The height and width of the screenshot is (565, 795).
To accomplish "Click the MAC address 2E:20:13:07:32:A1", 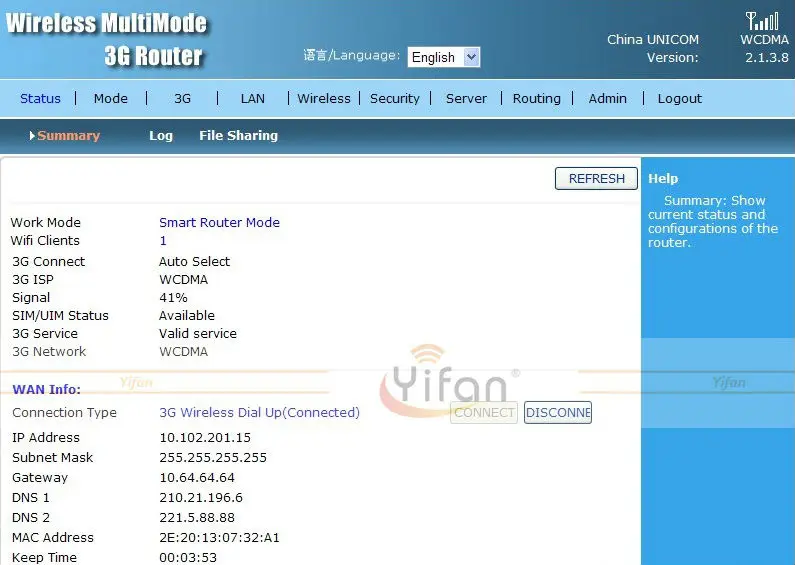I will [219, 538].
